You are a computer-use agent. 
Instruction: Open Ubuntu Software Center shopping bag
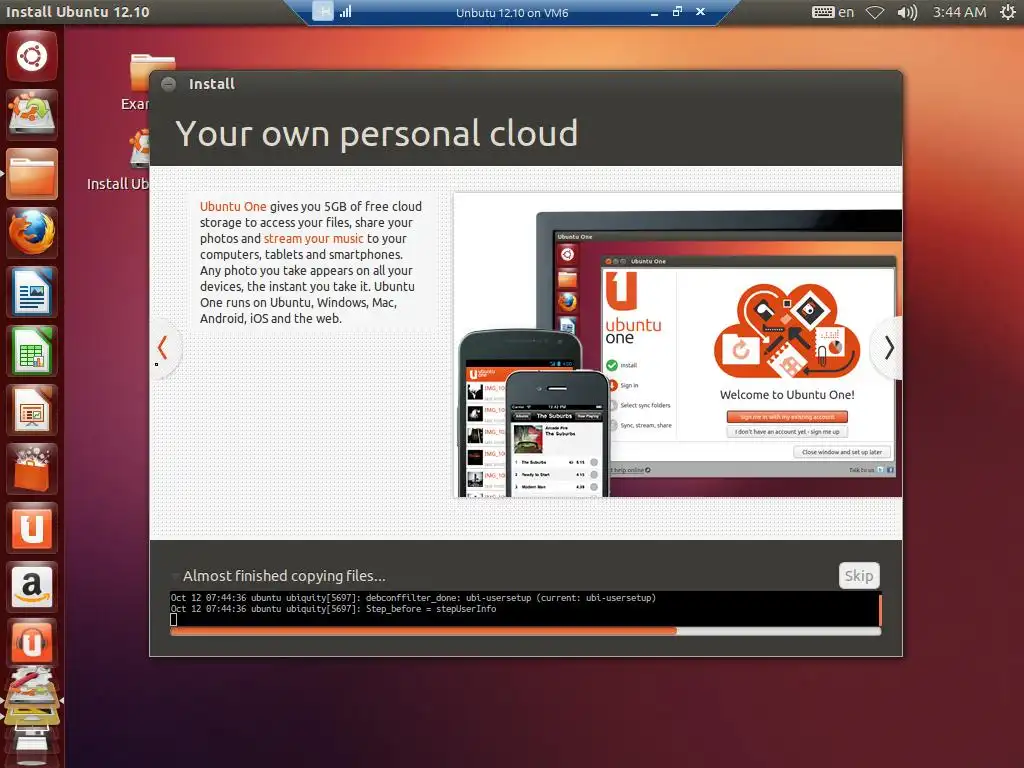click(32, 469)
